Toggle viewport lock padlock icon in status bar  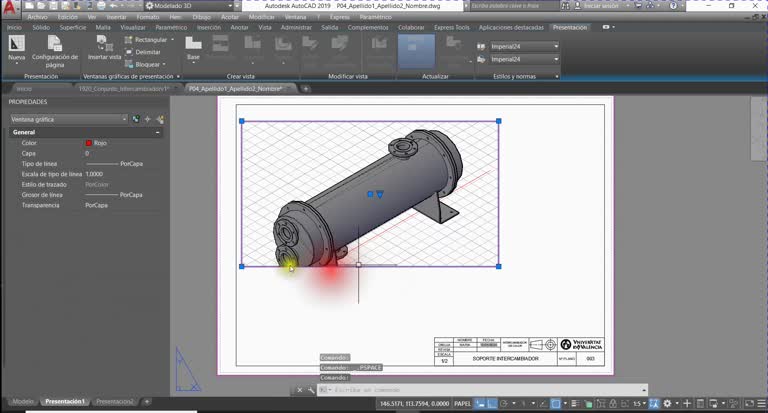point(613,404)
